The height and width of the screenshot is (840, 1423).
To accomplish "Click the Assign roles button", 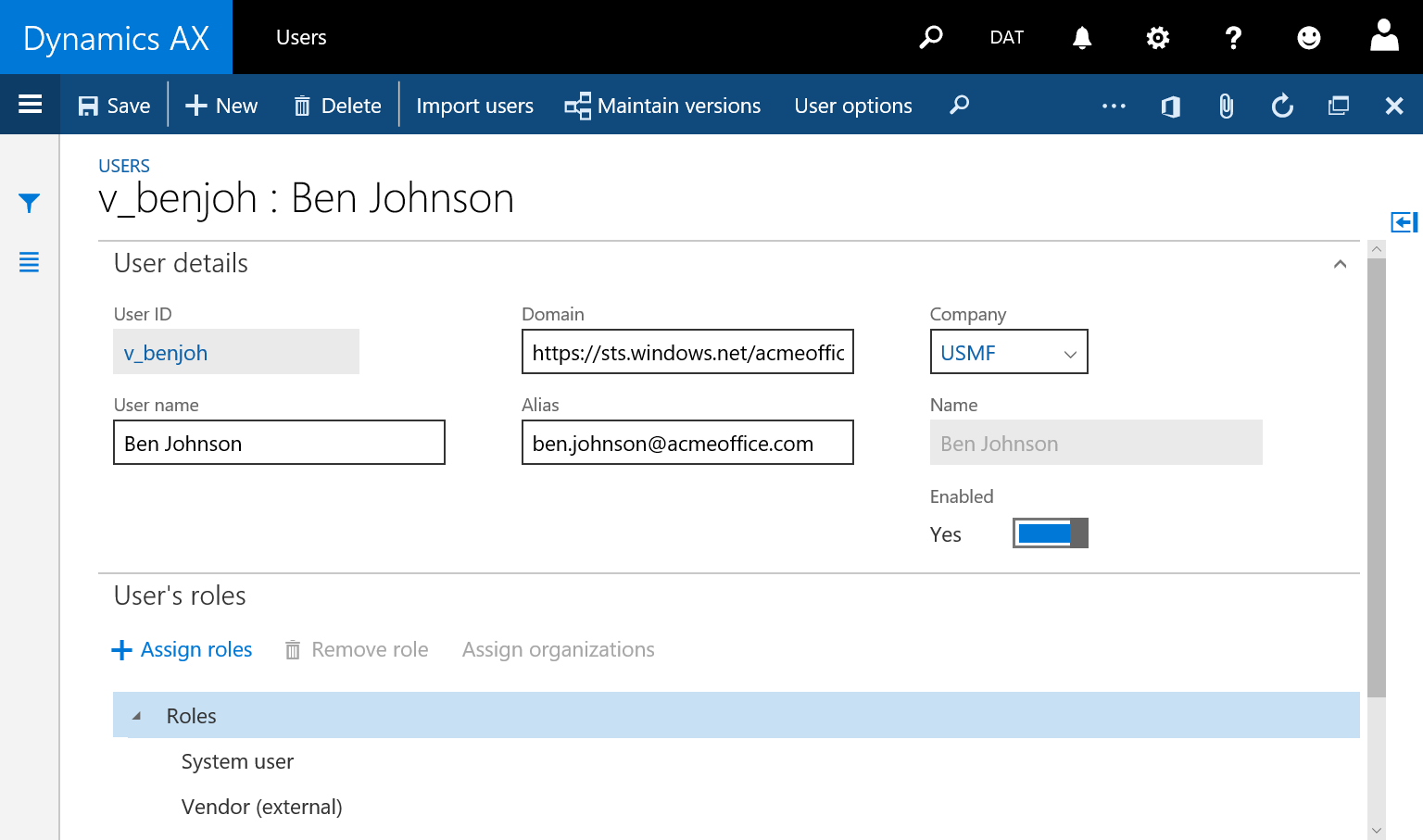I will point(183,649).
